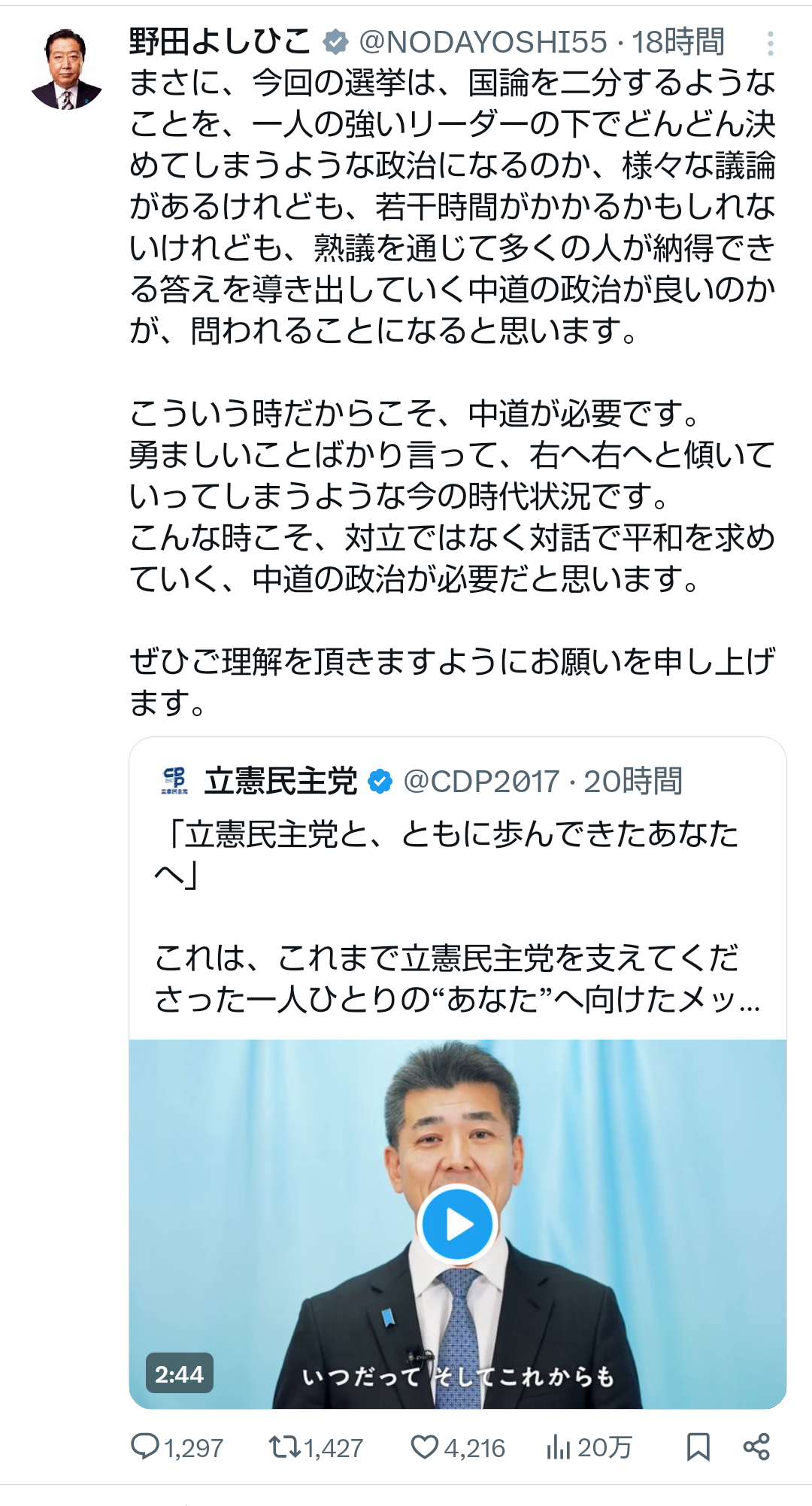Open the share icon on the tweet
This screenshot has height=1506, width=812.
(756, 1447)
